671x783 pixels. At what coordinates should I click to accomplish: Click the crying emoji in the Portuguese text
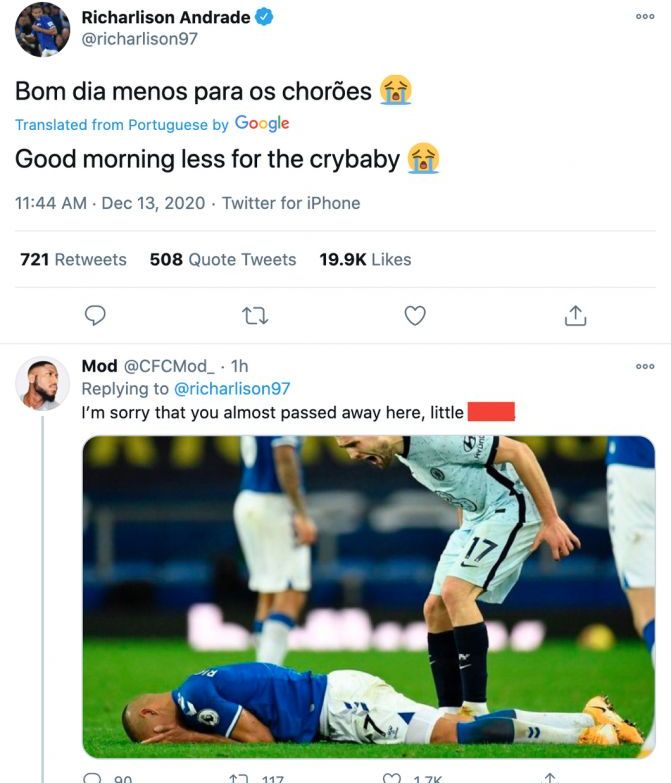396,91
